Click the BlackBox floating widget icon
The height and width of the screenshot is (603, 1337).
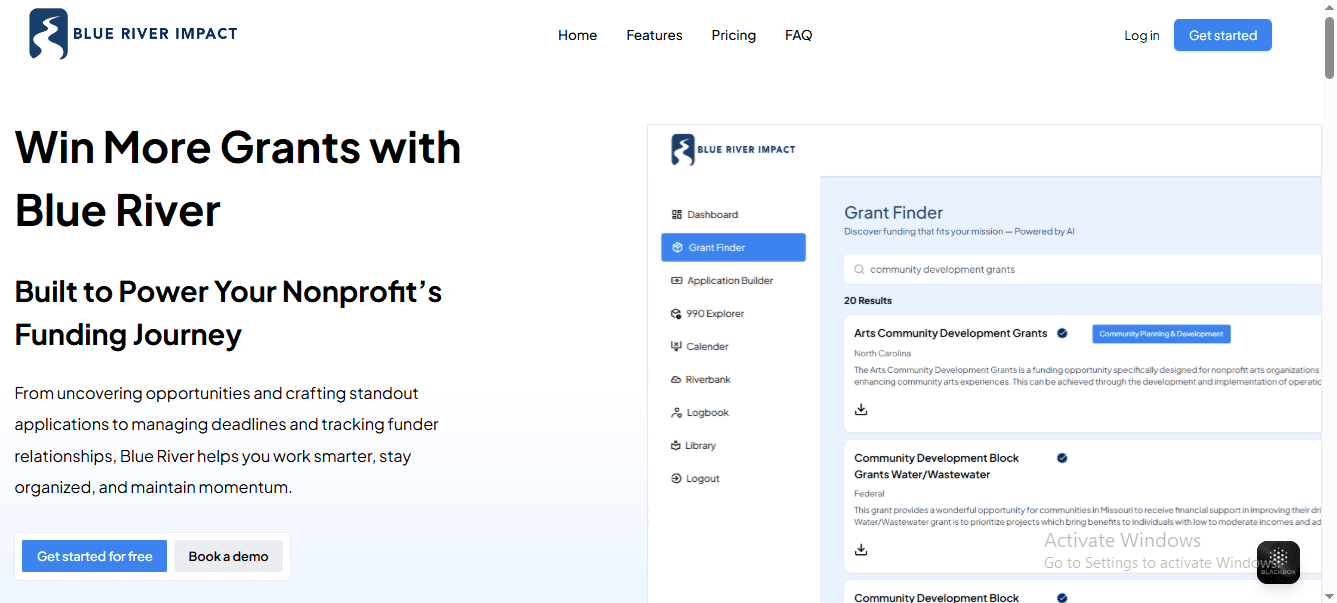1278,562
